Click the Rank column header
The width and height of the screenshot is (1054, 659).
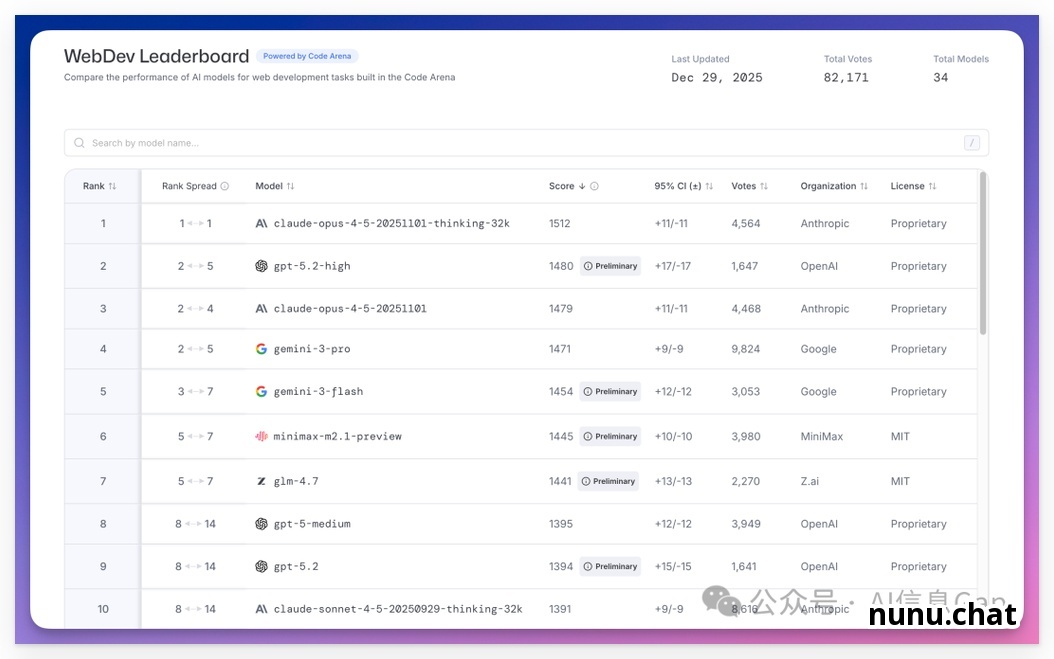point(93,186)
